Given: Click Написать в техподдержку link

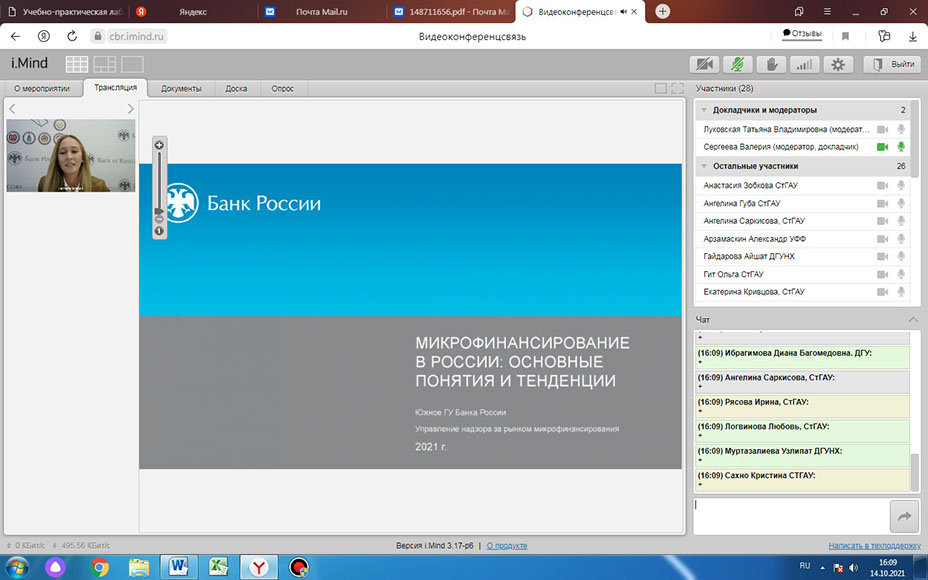Looking at the screenshot, I should point(873,546).
